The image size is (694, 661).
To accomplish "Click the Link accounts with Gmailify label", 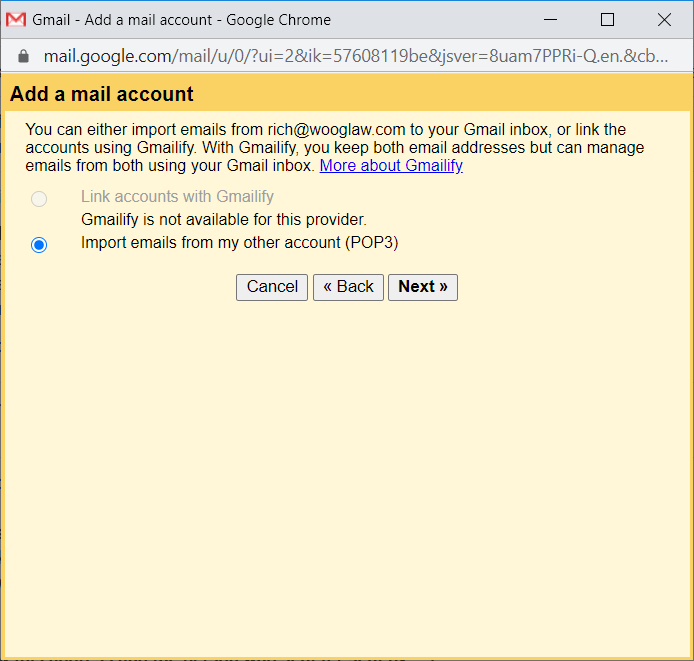I will tap(177, 197).
